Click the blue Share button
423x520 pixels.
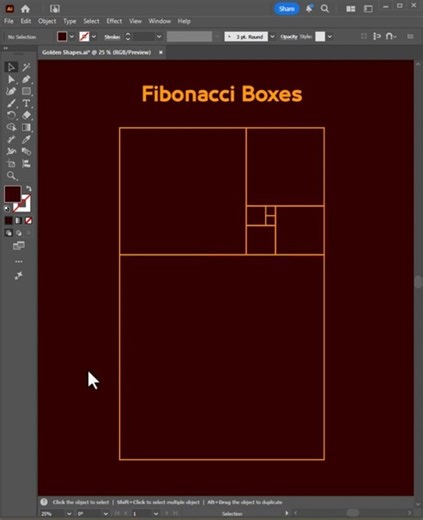coord(286,9)
